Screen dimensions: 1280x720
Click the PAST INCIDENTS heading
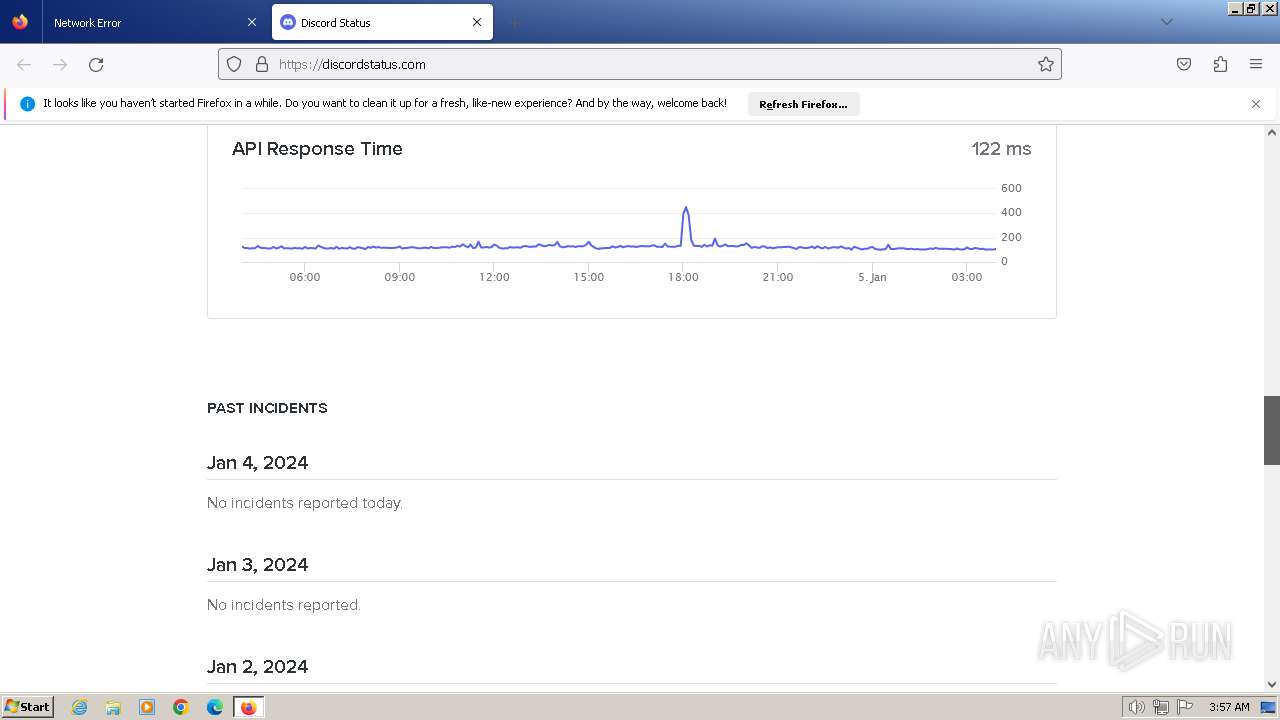click(x=267, y=408)
